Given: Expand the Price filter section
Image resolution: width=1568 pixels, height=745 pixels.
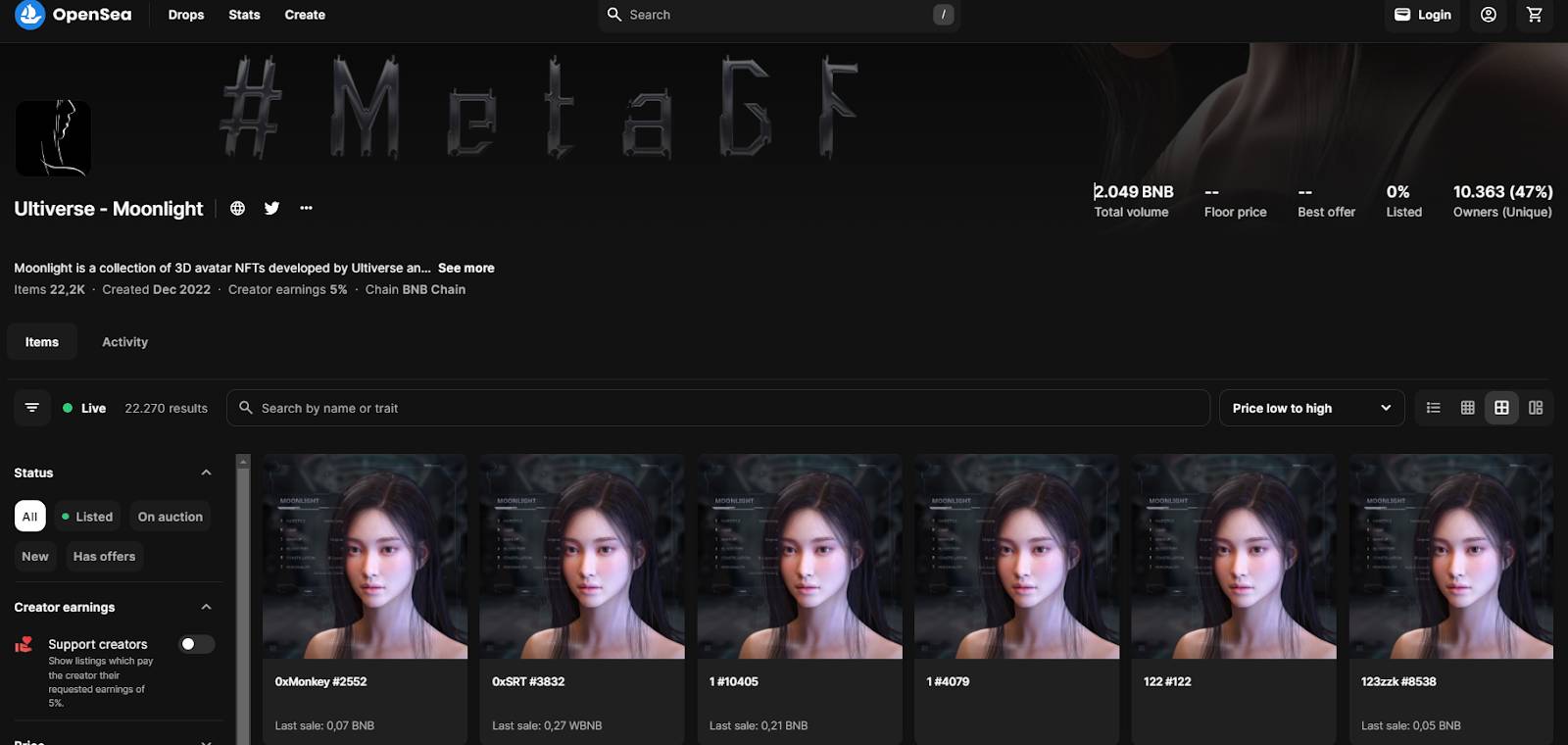Looking at the screenshot, I should point(206,742).
